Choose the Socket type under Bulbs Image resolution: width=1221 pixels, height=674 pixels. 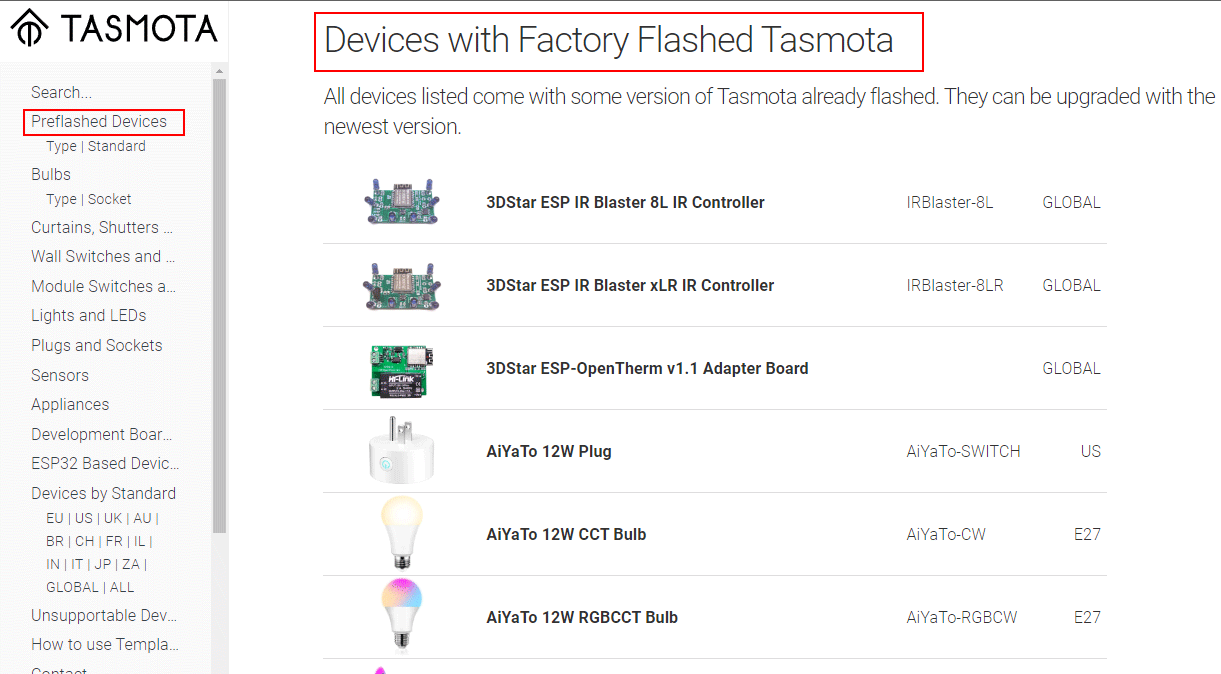[110, 199]
